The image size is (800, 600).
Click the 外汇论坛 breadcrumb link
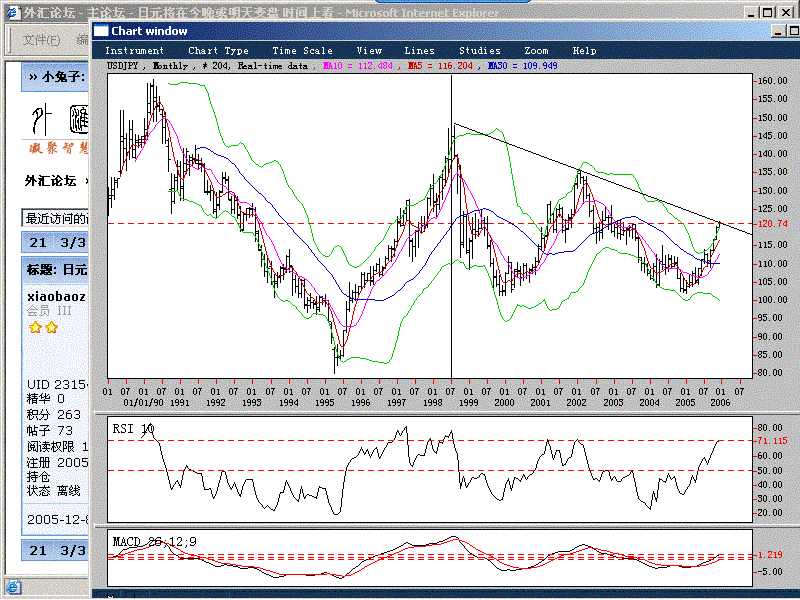(50, 181)
